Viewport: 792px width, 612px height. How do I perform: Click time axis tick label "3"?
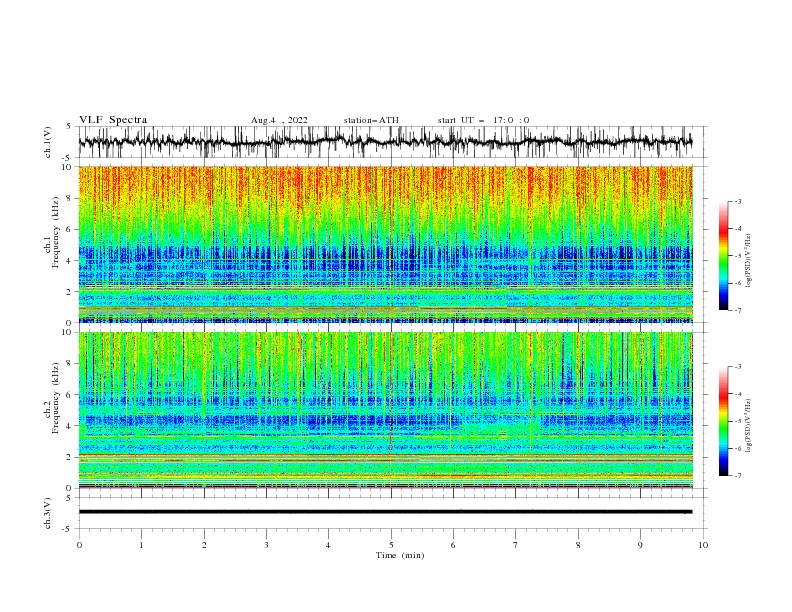(x=266, y=545)
